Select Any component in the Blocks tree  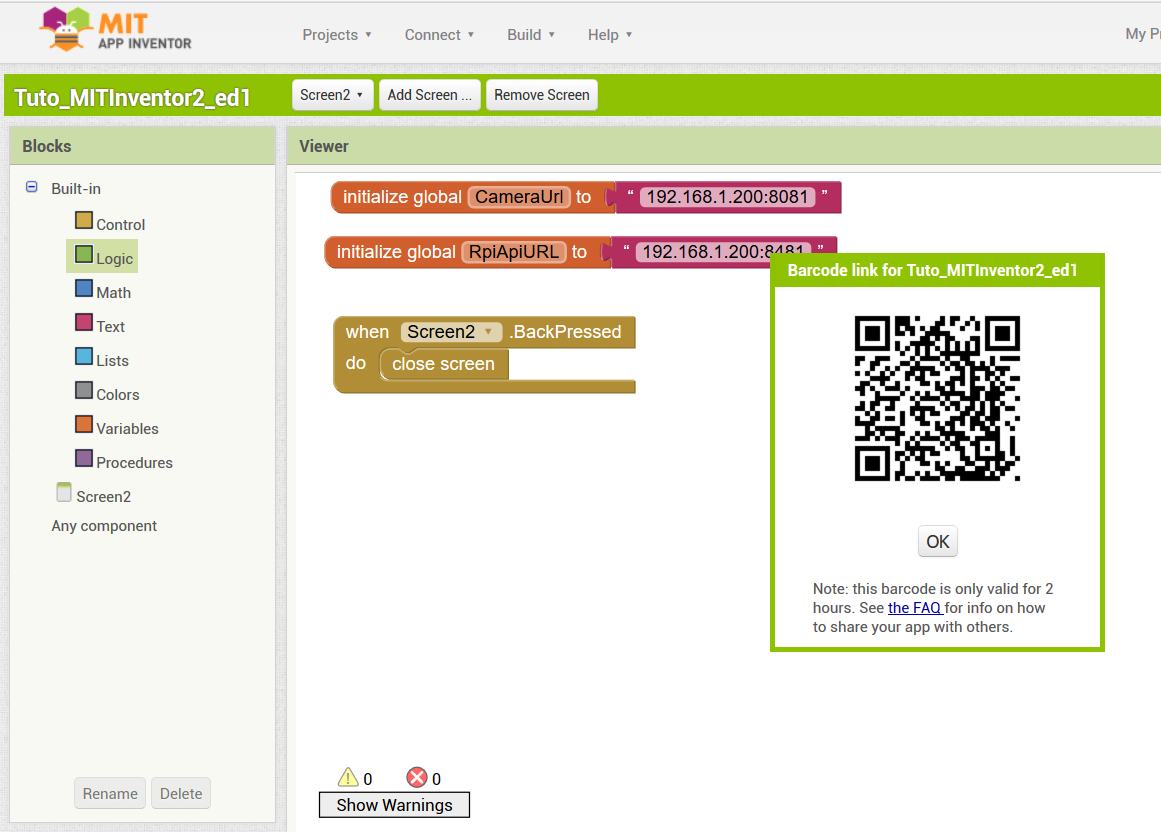tap(104, 526)
